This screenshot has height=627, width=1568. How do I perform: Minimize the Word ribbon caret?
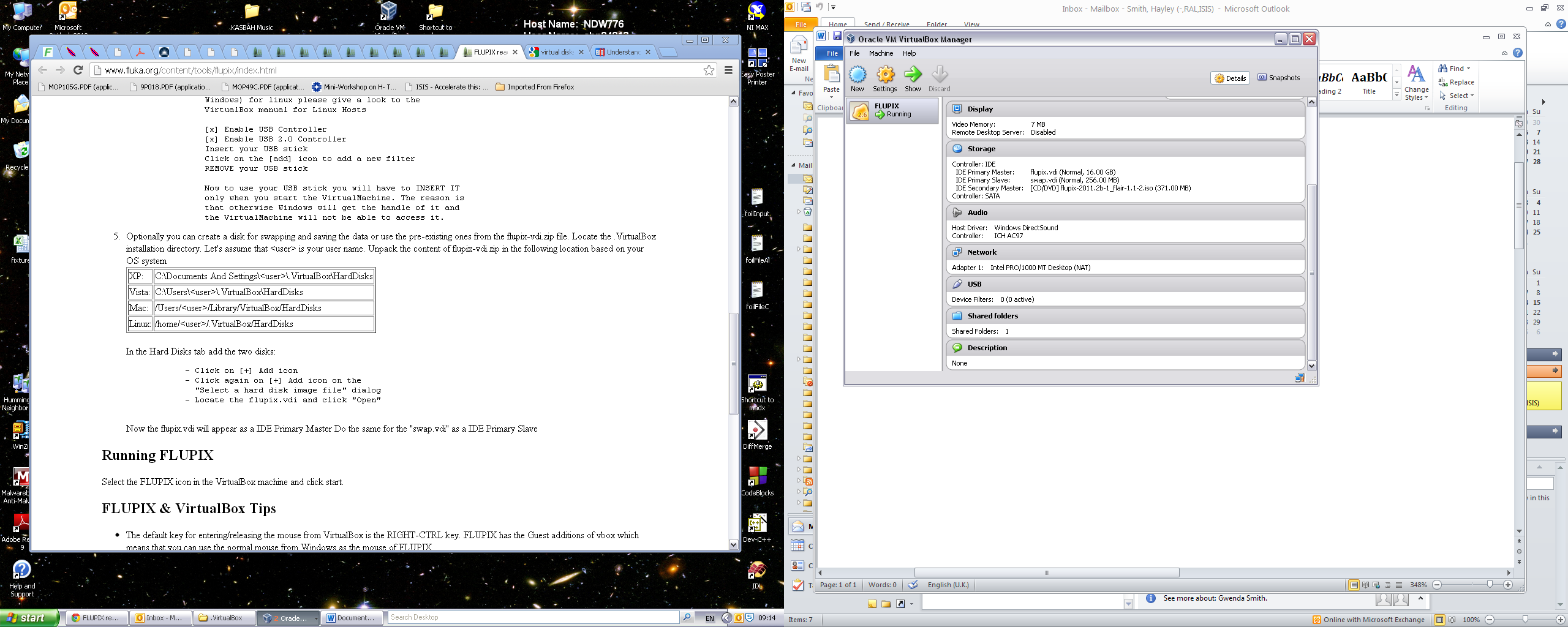tap(1504, 53)
